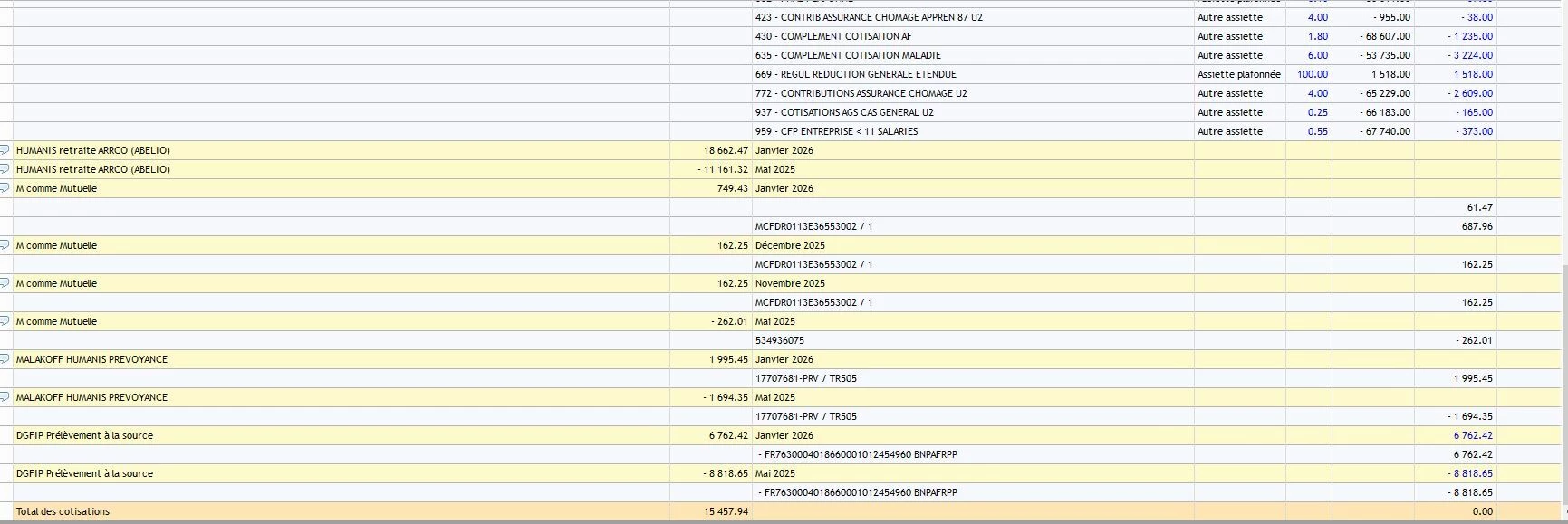Viewport: 1568px width, 524px height.
Task: Click the base value - 955.00
Action: [x=1391, y=17]
